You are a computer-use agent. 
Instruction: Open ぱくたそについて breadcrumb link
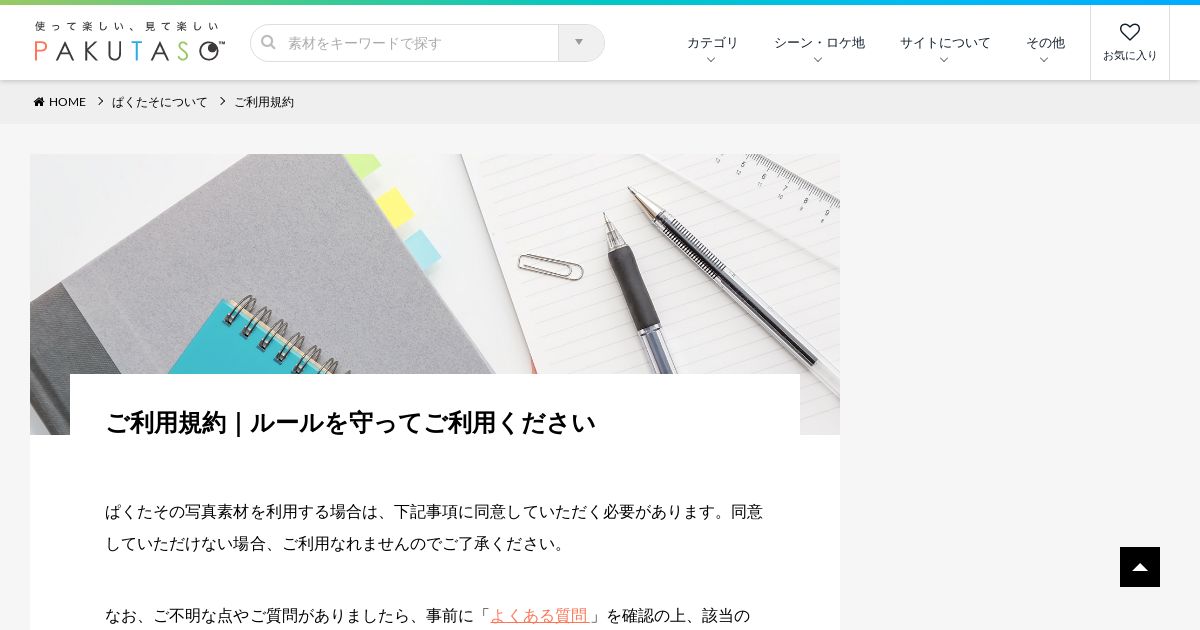point(160,102)
